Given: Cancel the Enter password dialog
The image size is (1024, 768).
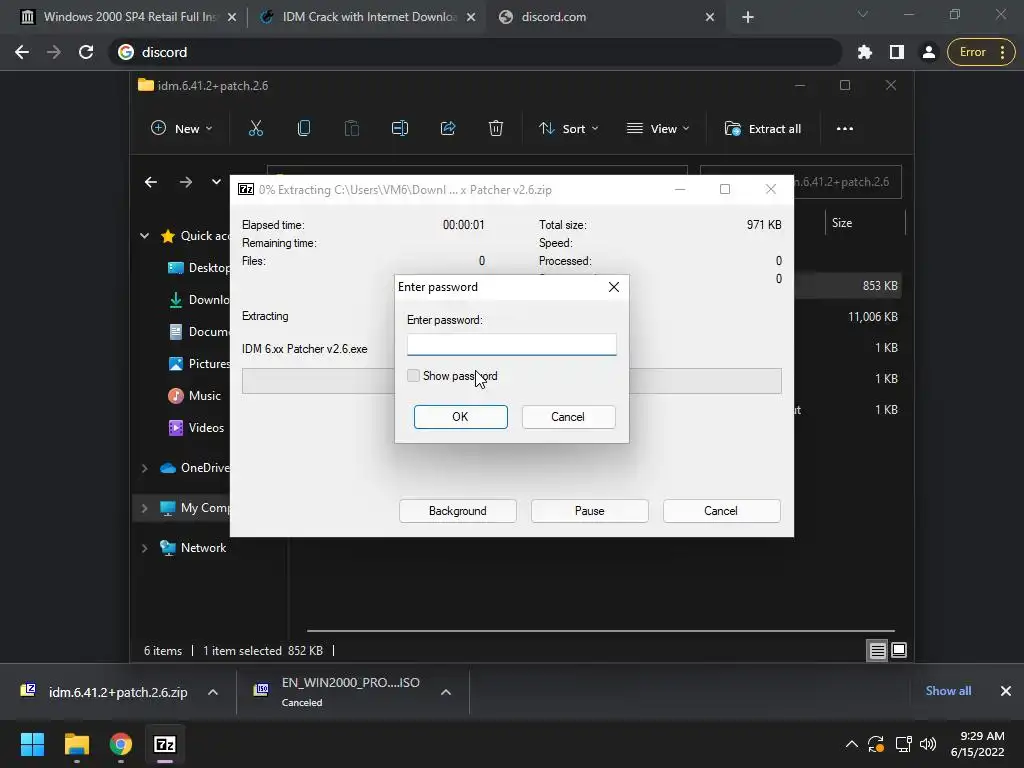Looking at the screenshot, I should (x=568, y=417).
